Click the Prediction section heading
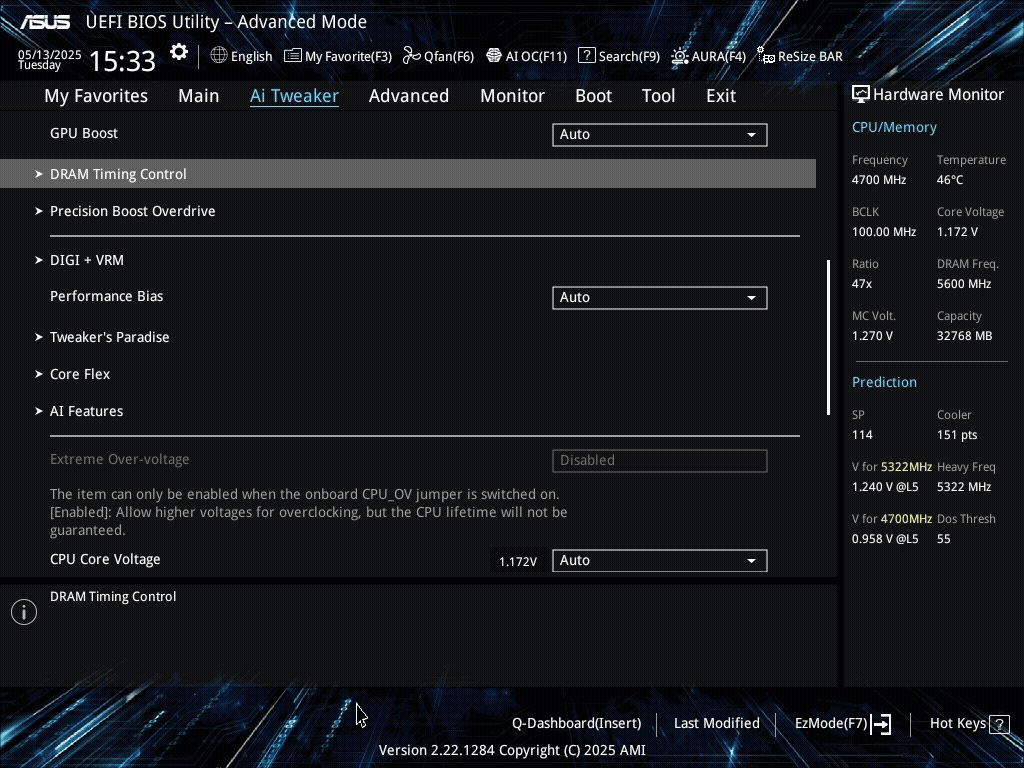 point(884,382)
